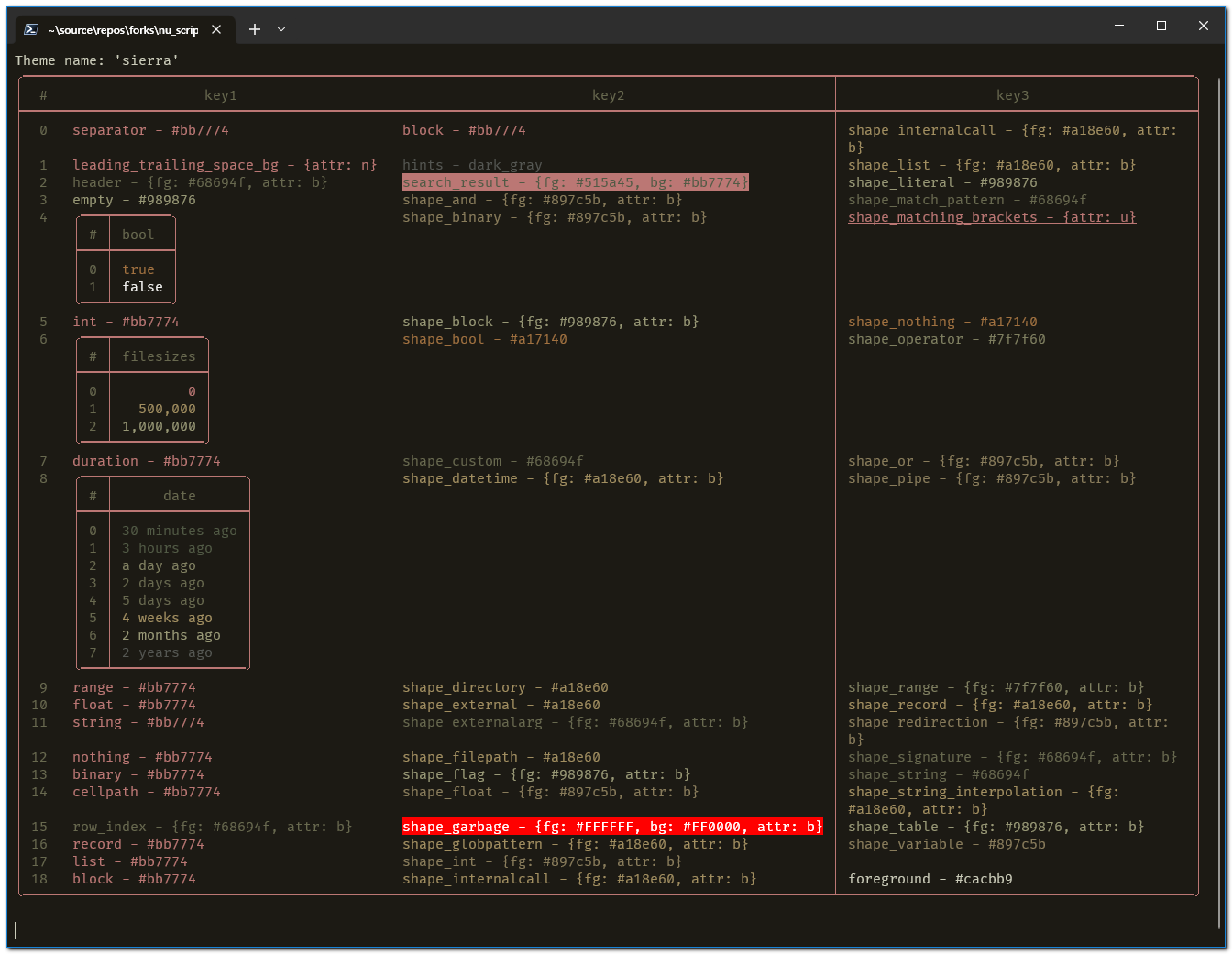The width and height of the screenshot is (1232, 954).
Task: Close the terminal window
Action: pos(1204,26)
